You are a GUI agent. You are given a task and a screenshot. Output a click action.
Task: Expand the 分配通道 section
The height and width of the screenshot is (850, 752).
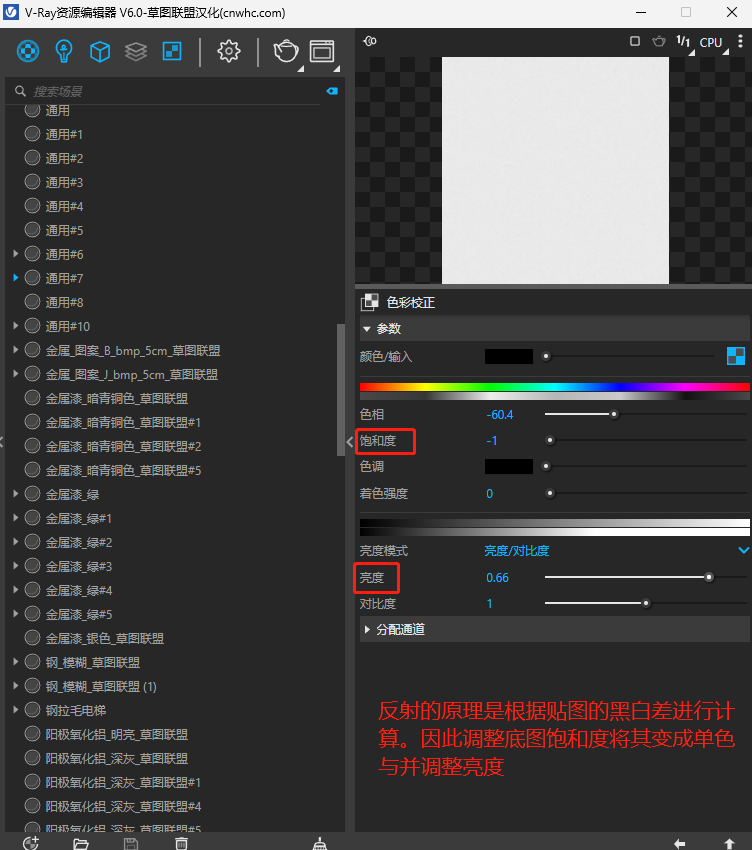point(367,629)
